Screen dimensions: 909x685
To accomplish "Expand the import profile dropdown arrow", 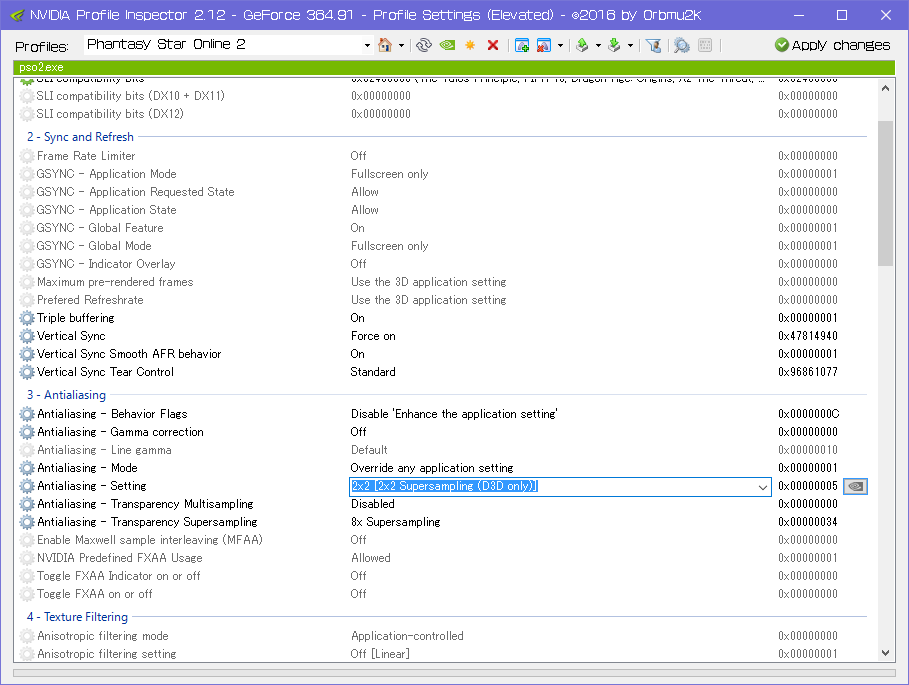I will click(630, 45).
